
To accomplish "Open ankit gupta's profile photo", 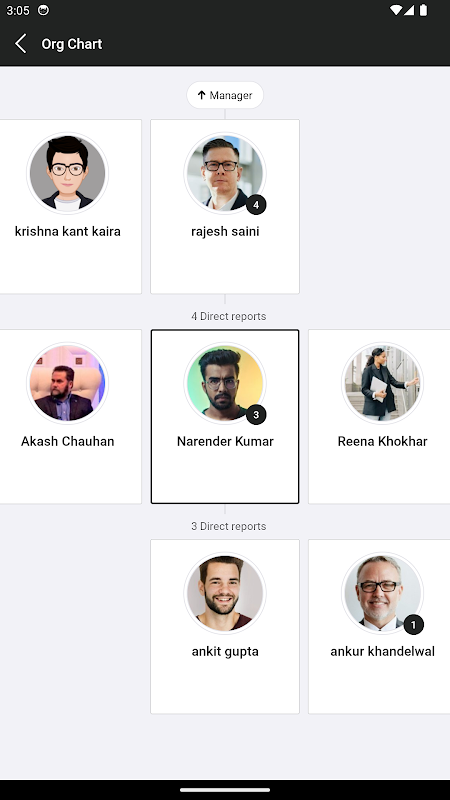I will click(x=225, y=593).
